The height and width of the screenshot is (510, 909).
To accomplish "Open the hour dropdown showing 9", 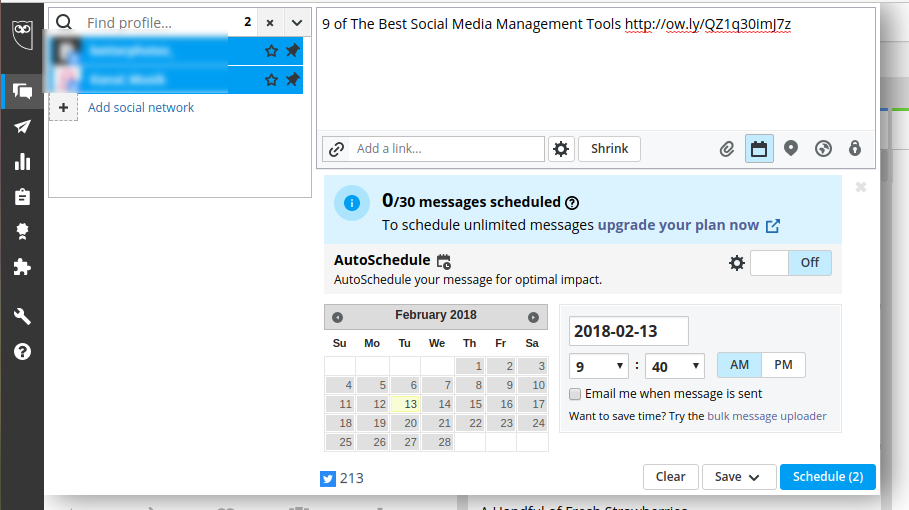I will pyautogui.click(x=599, y=366).
